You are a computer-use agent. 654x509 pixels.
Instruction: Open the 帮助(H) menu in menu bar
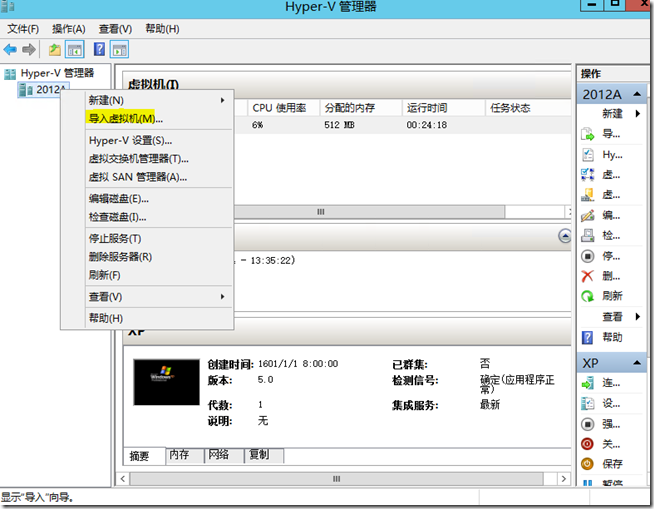[x=162, y=29]
